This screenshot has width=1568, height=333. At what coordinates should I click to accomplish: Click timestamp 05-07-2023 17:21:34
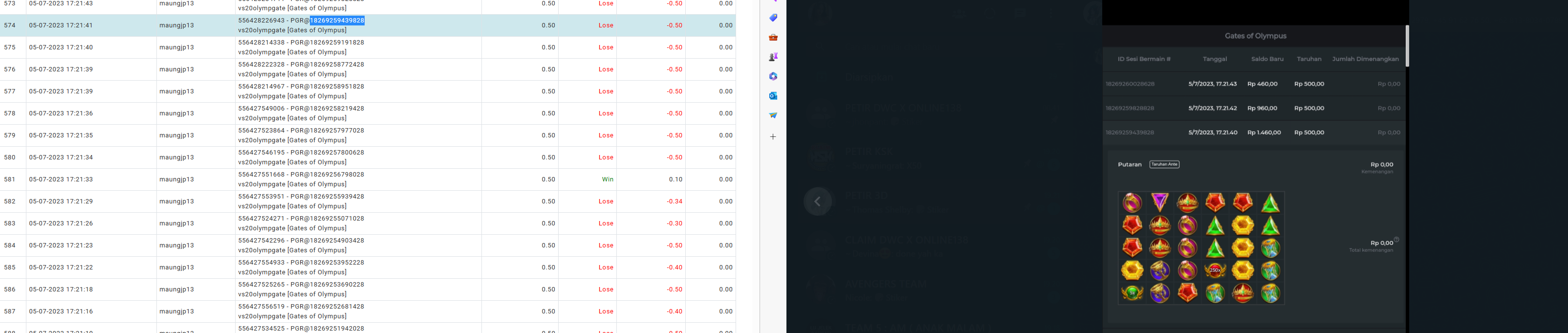pos(61,157)
